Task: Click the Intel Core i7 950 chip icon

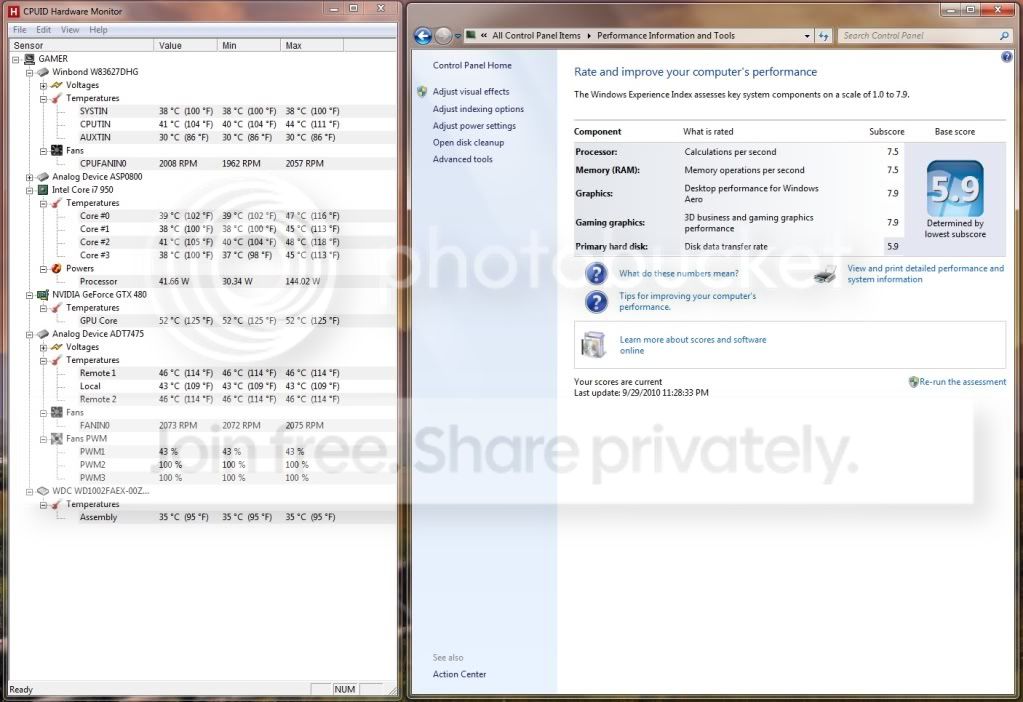Action: (x=42, y=190)
